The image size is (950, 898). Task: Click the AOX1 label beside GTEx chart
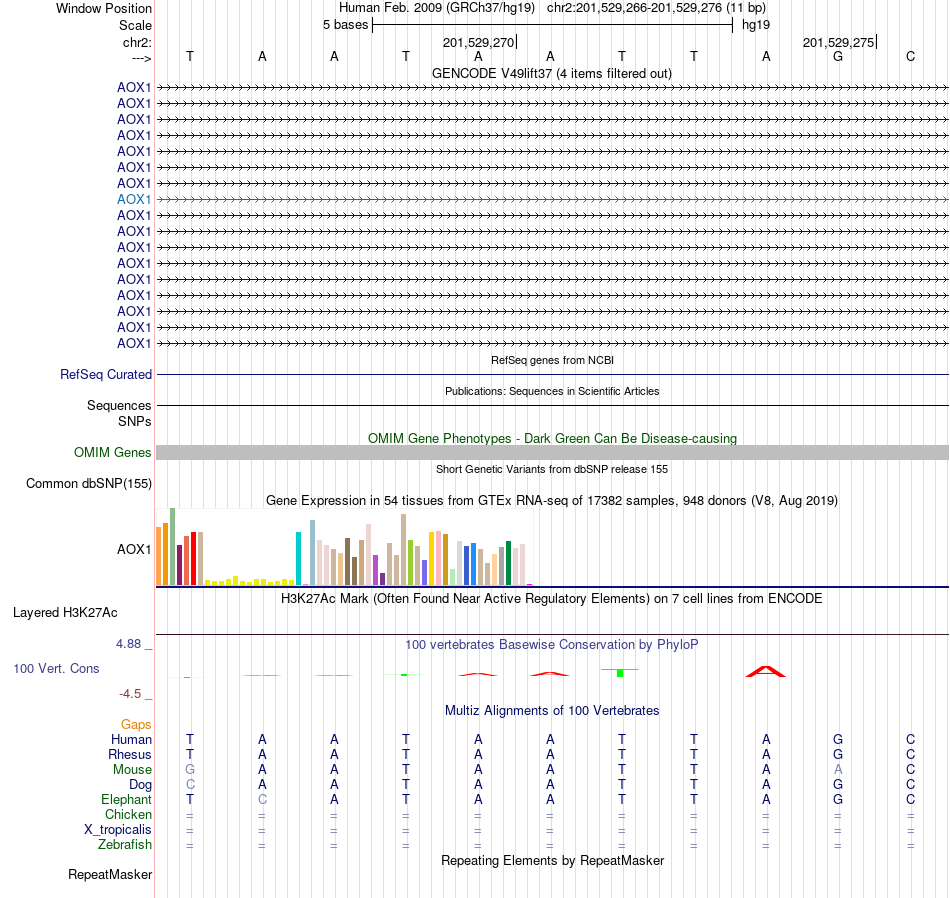134,550
